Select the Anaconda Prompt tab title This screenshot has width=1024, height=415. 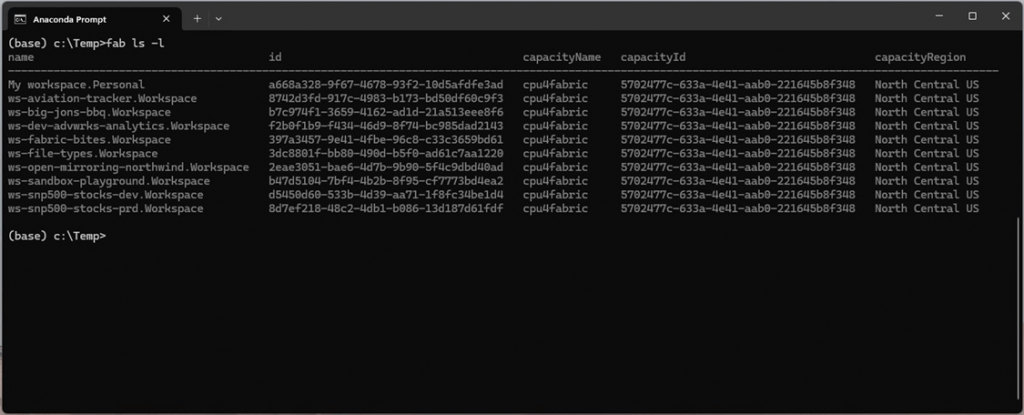pyautogui.click(x=62, y=17)
